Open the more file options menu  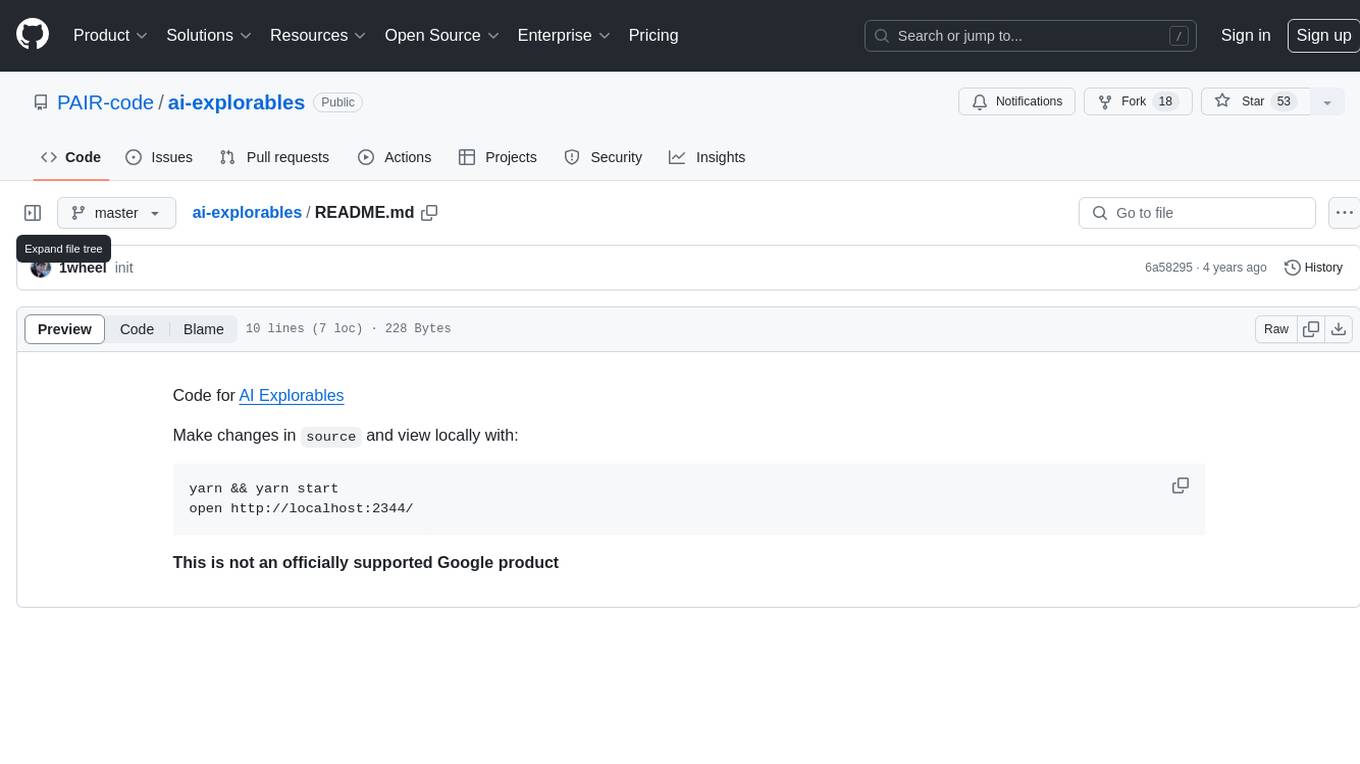pyautogui.click(x=1344, y=213)
